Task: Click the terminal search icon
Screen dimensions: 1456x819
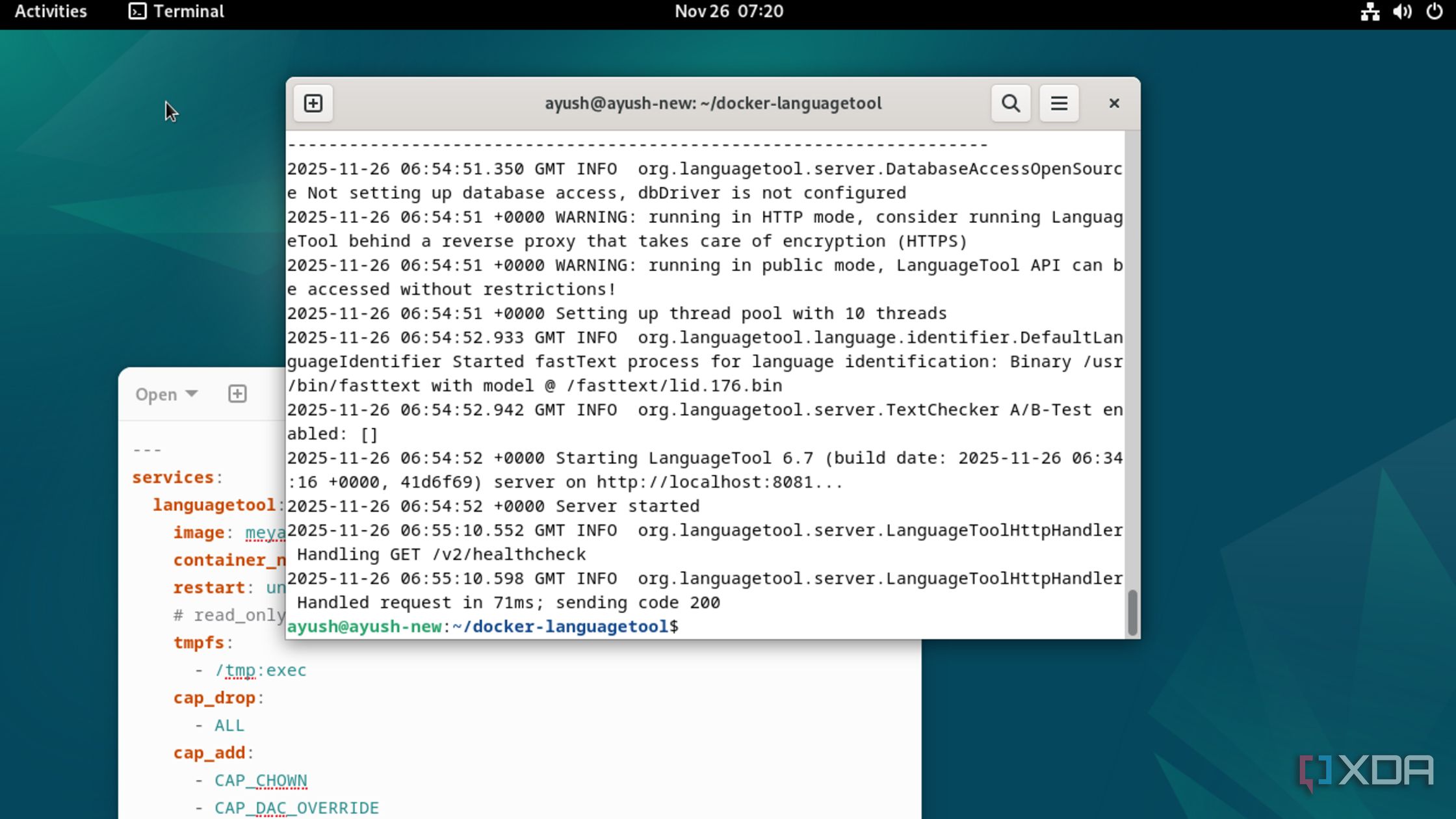Action: point(1010,103)
